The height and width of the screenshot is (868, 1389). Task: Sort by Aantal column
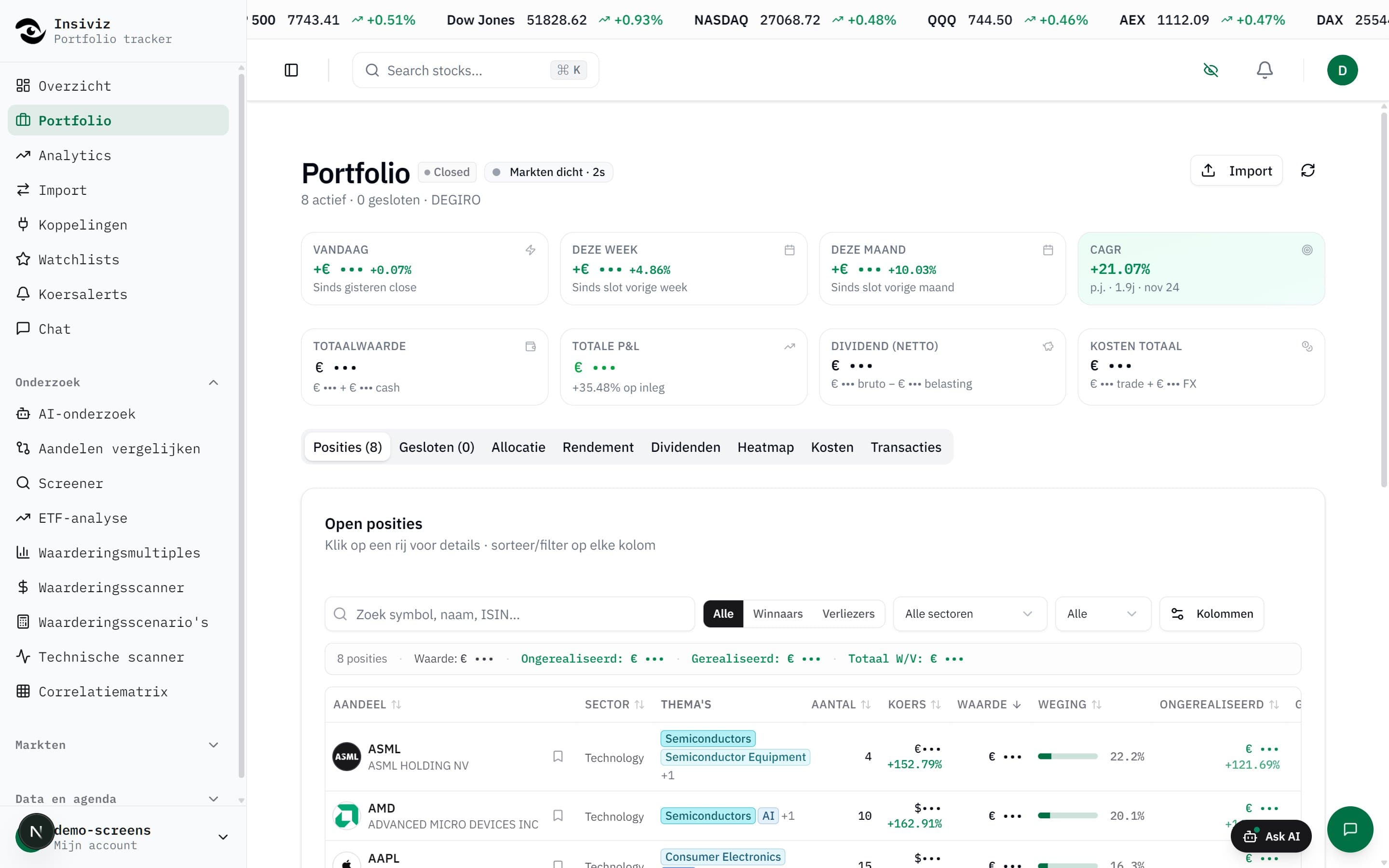(841, 705)
